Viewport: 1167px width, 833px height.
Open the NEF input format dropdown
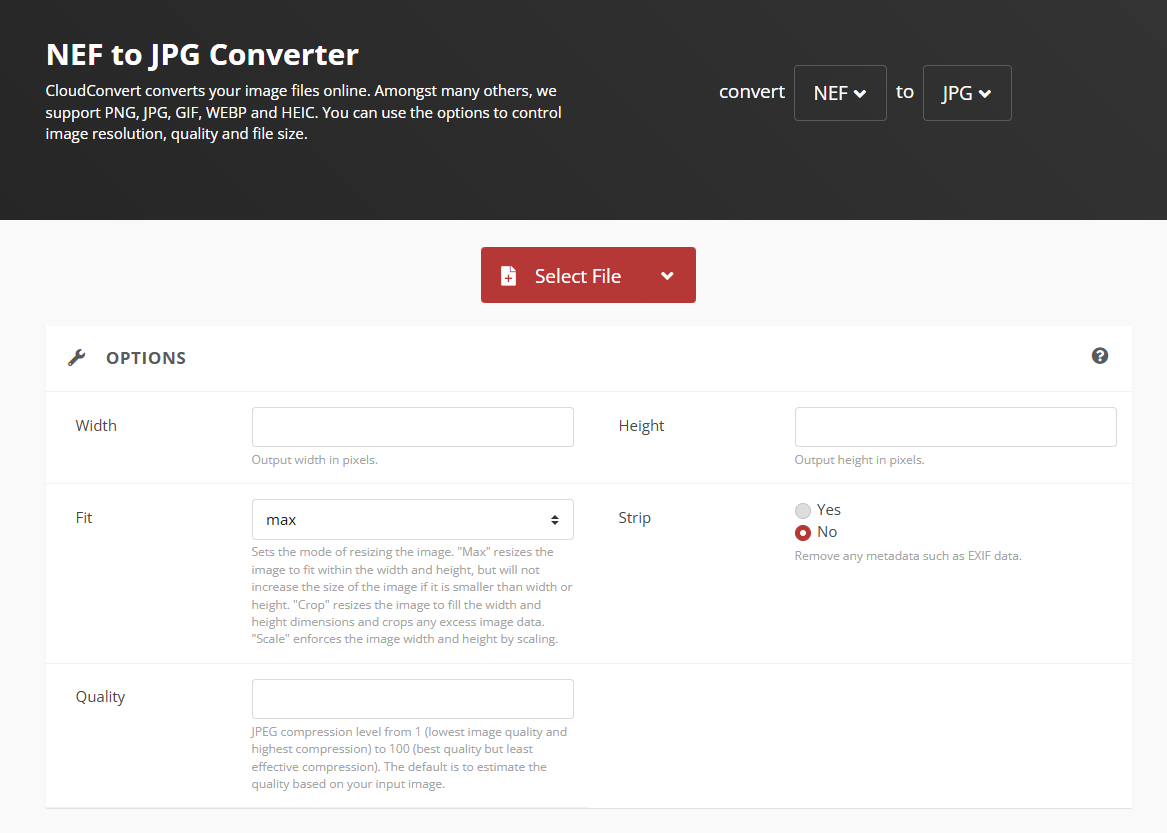(x=840, y=92)
